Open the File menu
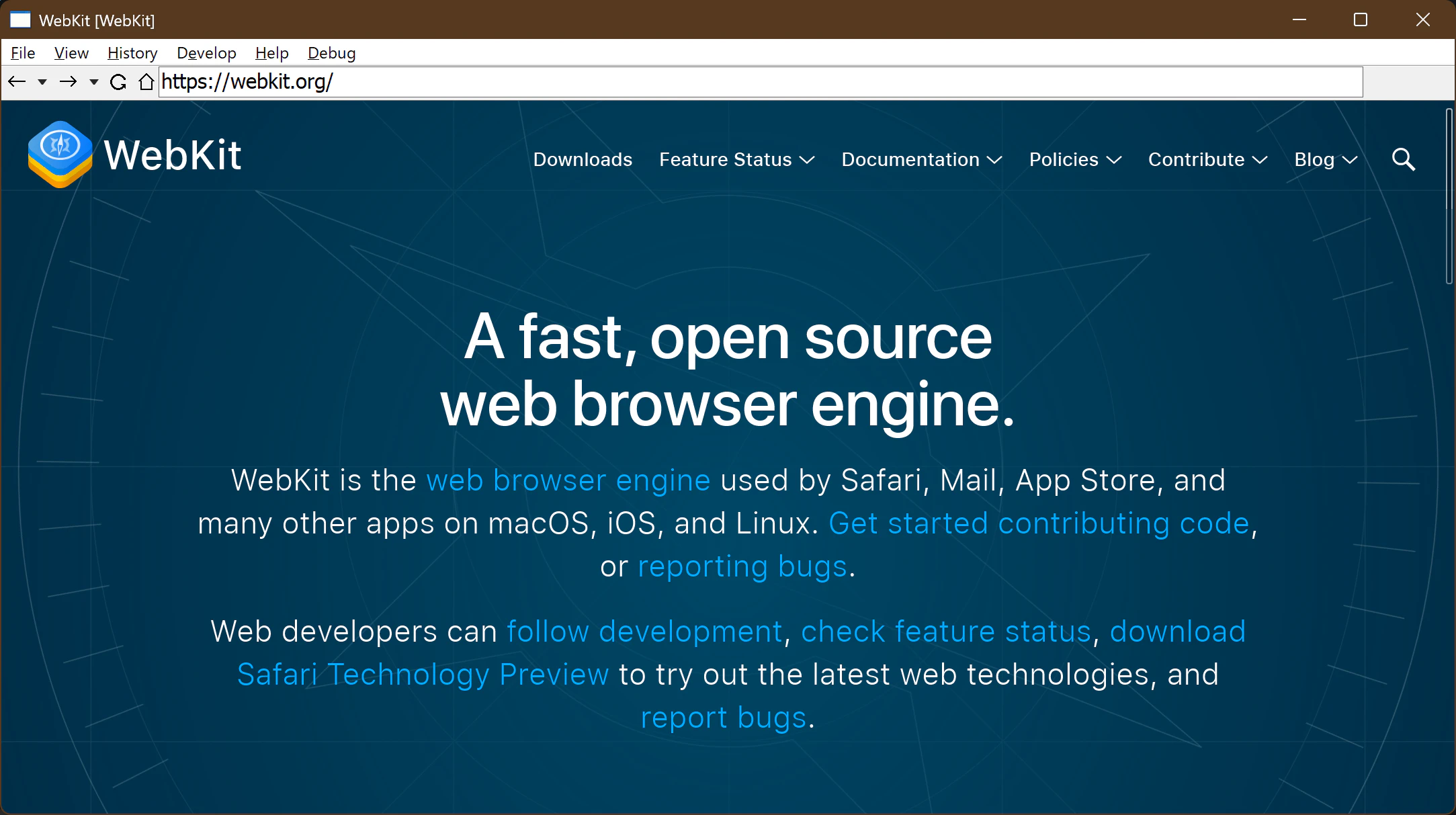The image size is (1456, 815). [23, 53]
